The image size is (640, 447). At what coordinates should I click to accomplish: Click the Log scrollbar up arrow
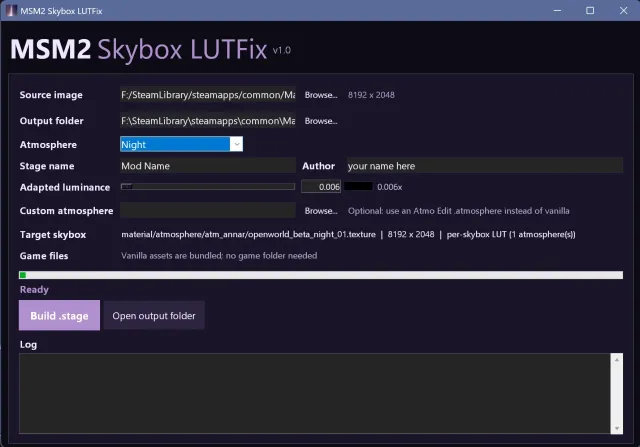click(617, 360)
